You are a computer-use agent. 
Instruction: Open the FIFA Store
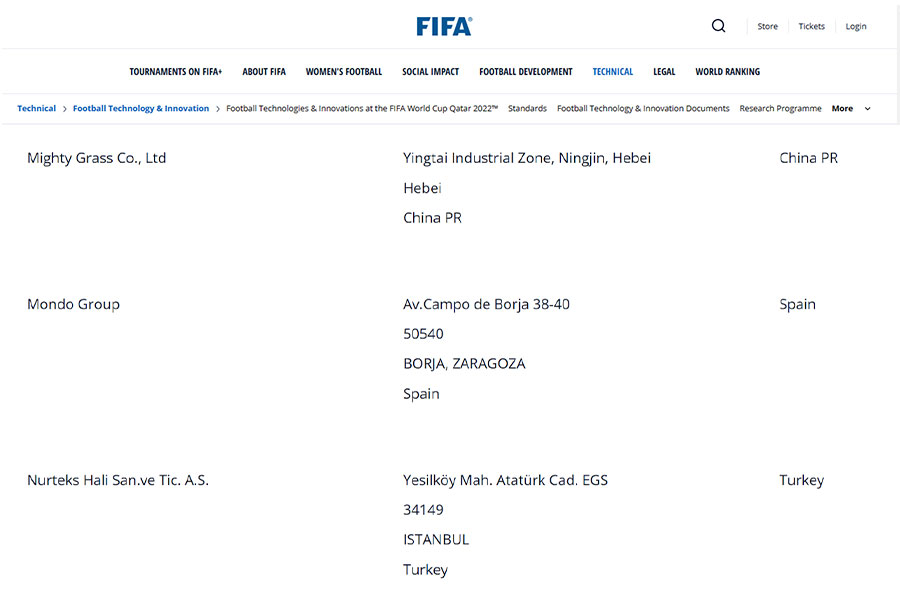tap(767, 26)
